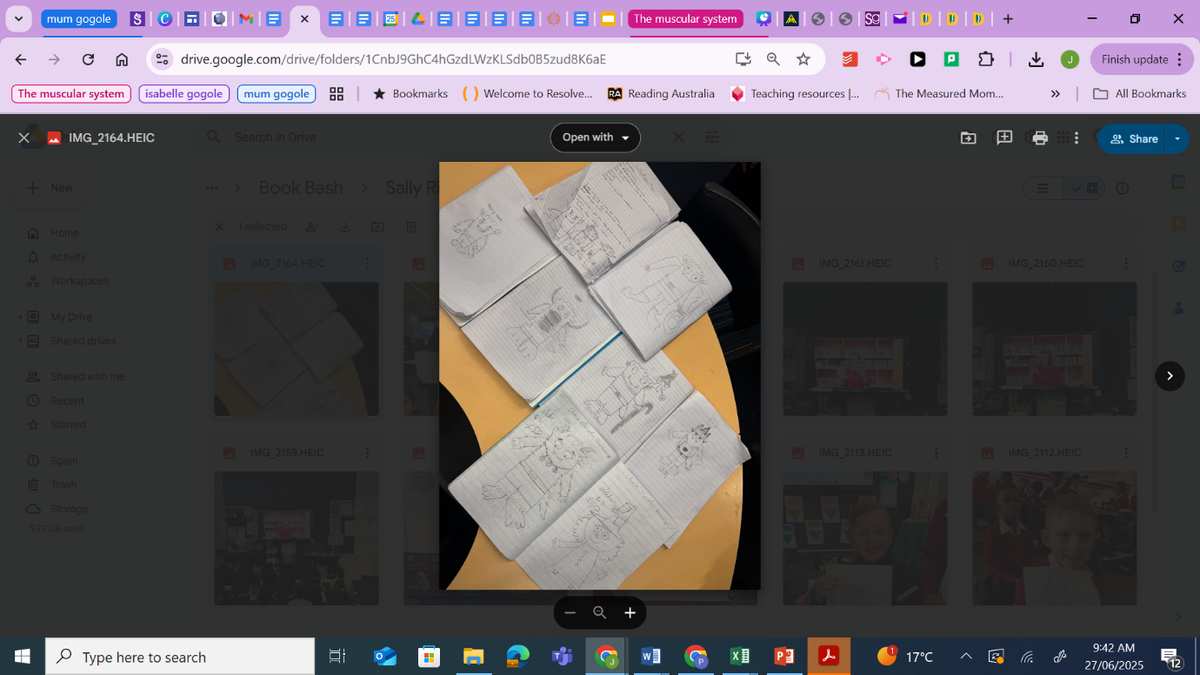Open the J profile avatar menu
This screenshot has width=1200, height=675.
click(x=1070, y=60)
